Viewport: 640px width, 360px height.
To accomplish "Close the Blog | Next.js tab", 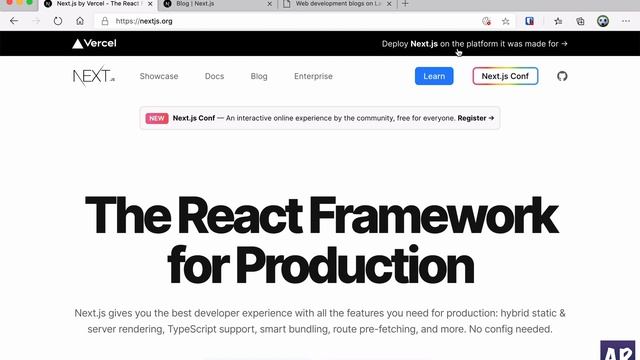I will pyautogui.click(x=269, y=4).
